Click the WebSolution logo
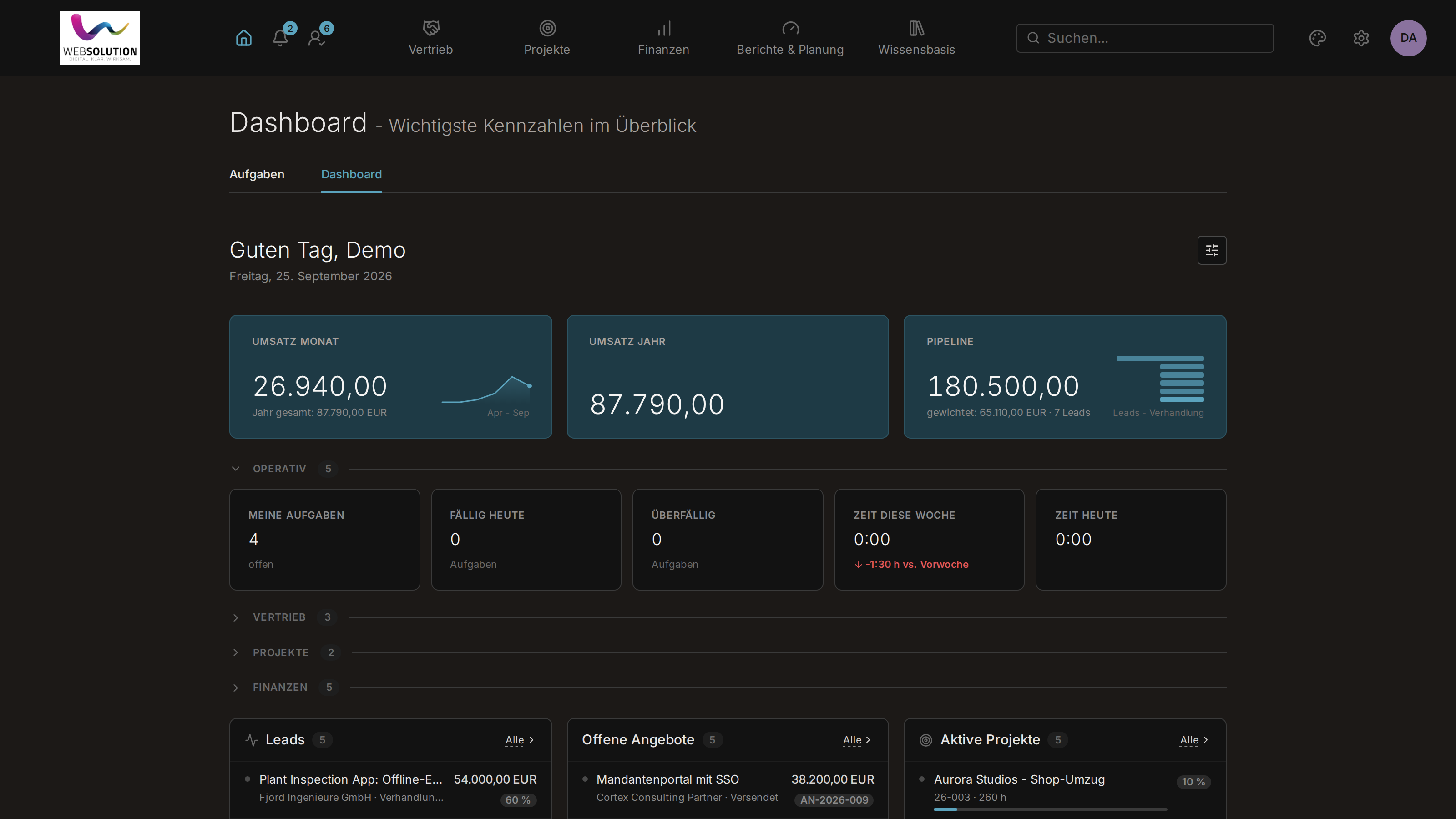Image resolution: width=1456 pixels, height=819 pixels. point(100,38)
